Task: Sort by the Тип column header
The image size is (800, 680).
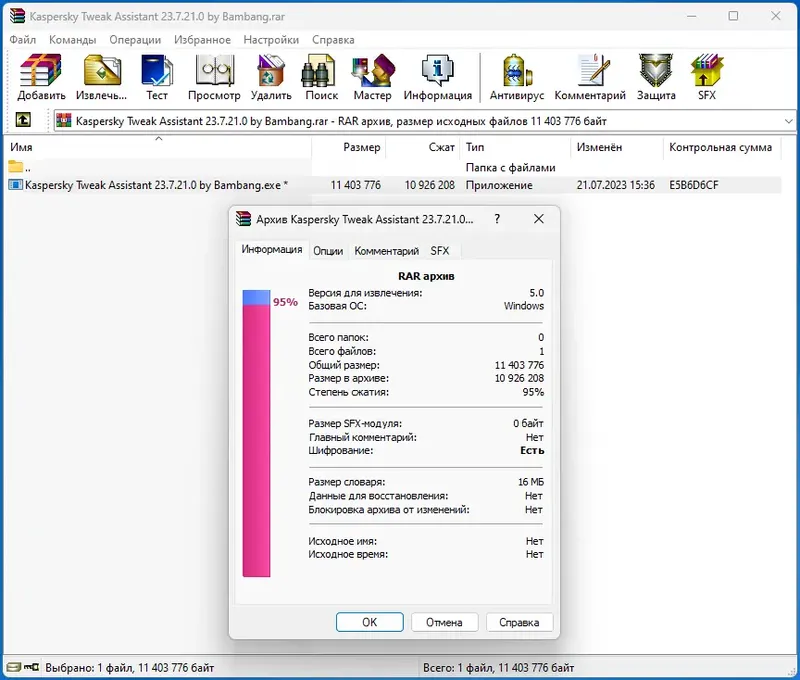Action: [515, 147]
